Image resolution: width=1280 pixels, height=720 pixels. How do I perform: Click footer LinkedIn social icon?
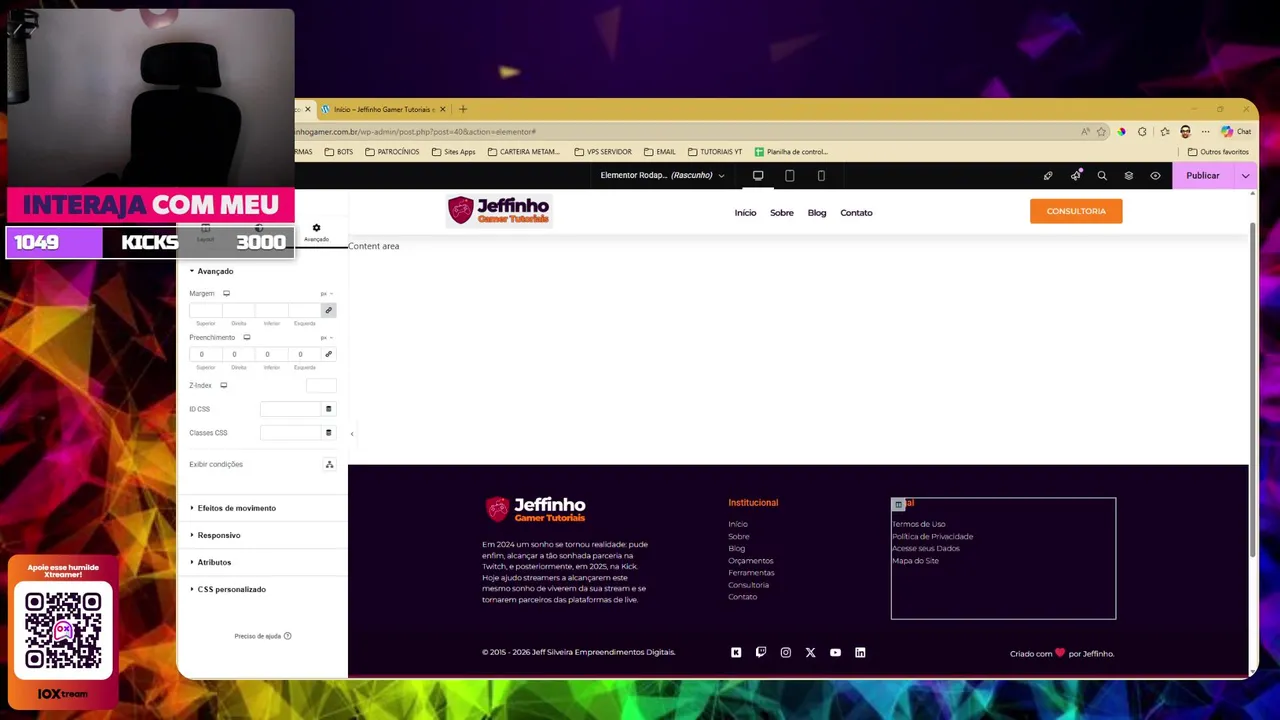(860, 653)
